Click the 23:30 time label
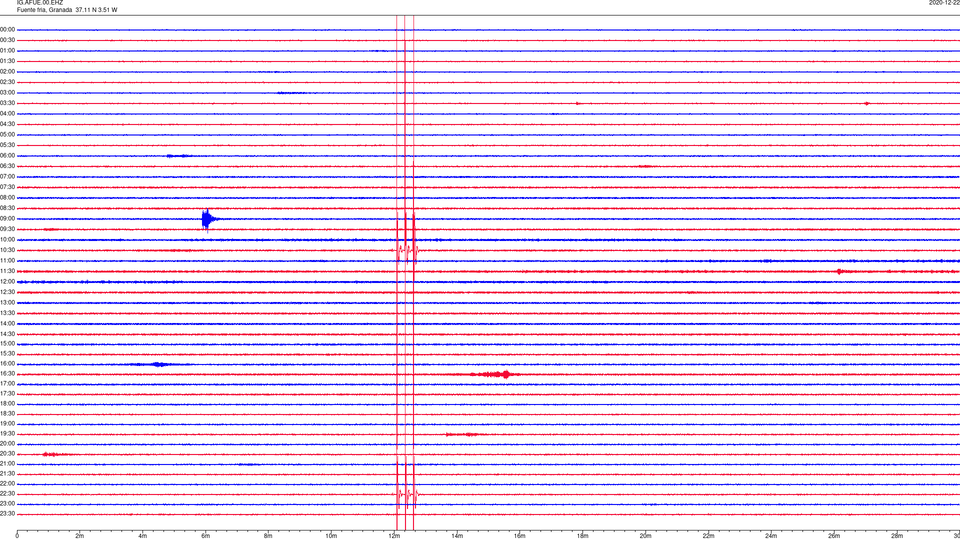 coord(7,514)
